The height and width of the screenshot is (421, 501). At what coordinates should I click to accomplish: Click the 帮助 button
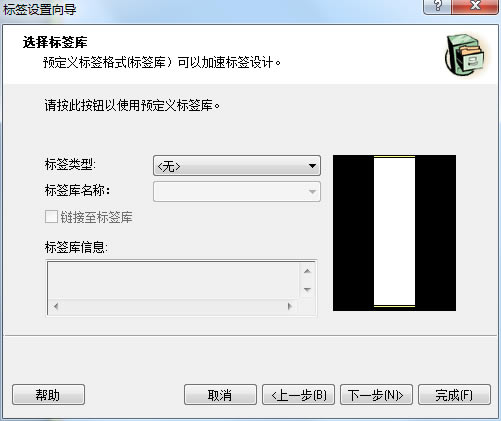pos(48,395)
